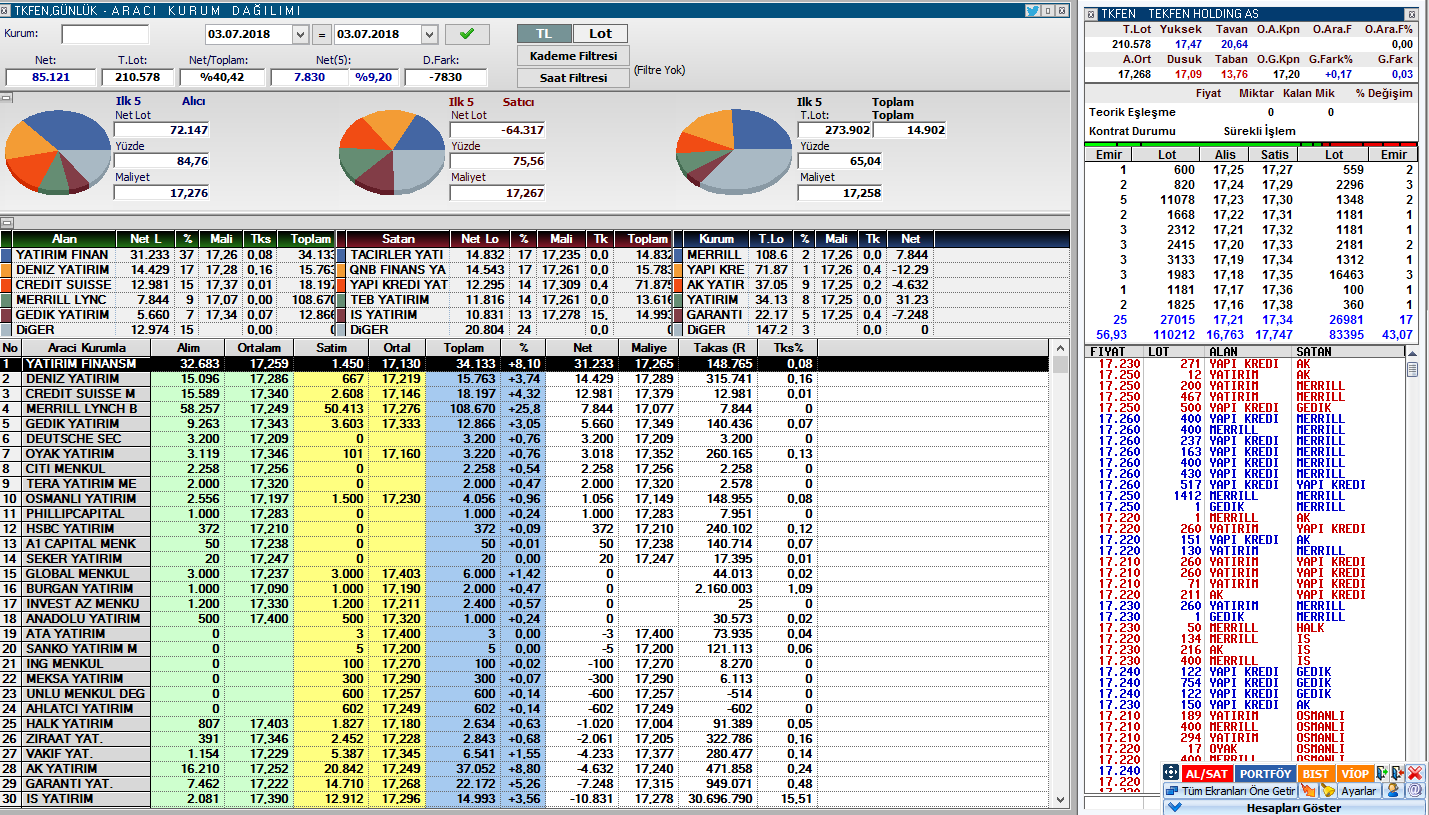
Task: Click the İlk 5 Alıcı pie chart
Action: (x=57, y=151)
